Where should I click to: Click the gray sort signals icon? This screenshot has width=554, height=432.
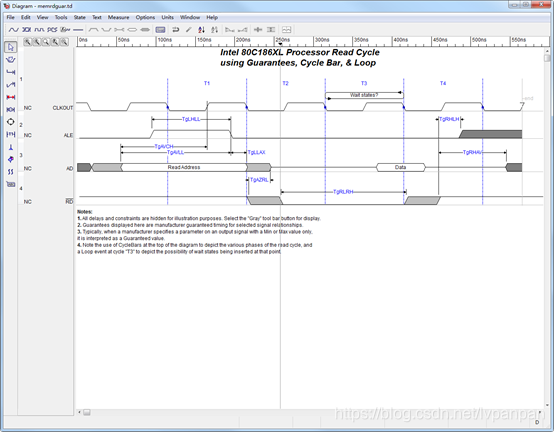coord(214,30)
